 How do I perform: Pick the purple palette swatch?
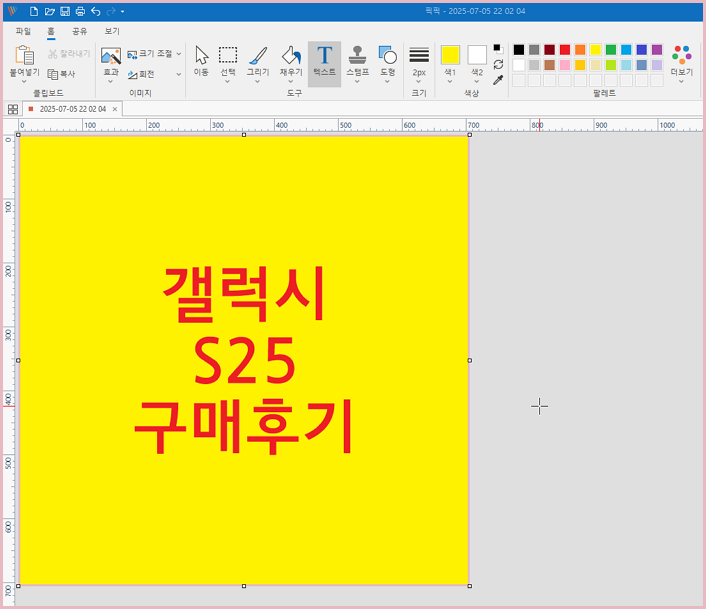657,50
